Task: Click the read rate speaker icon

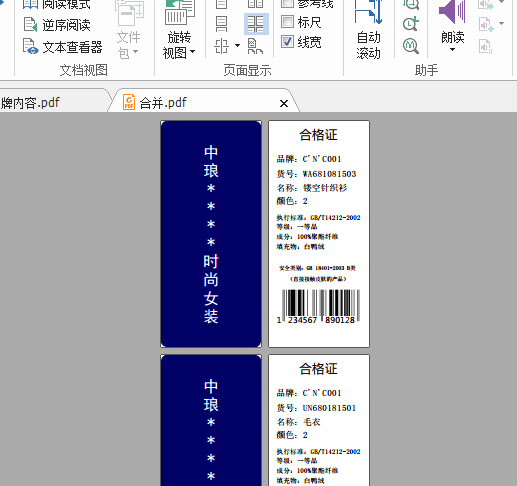Action: 486,5
